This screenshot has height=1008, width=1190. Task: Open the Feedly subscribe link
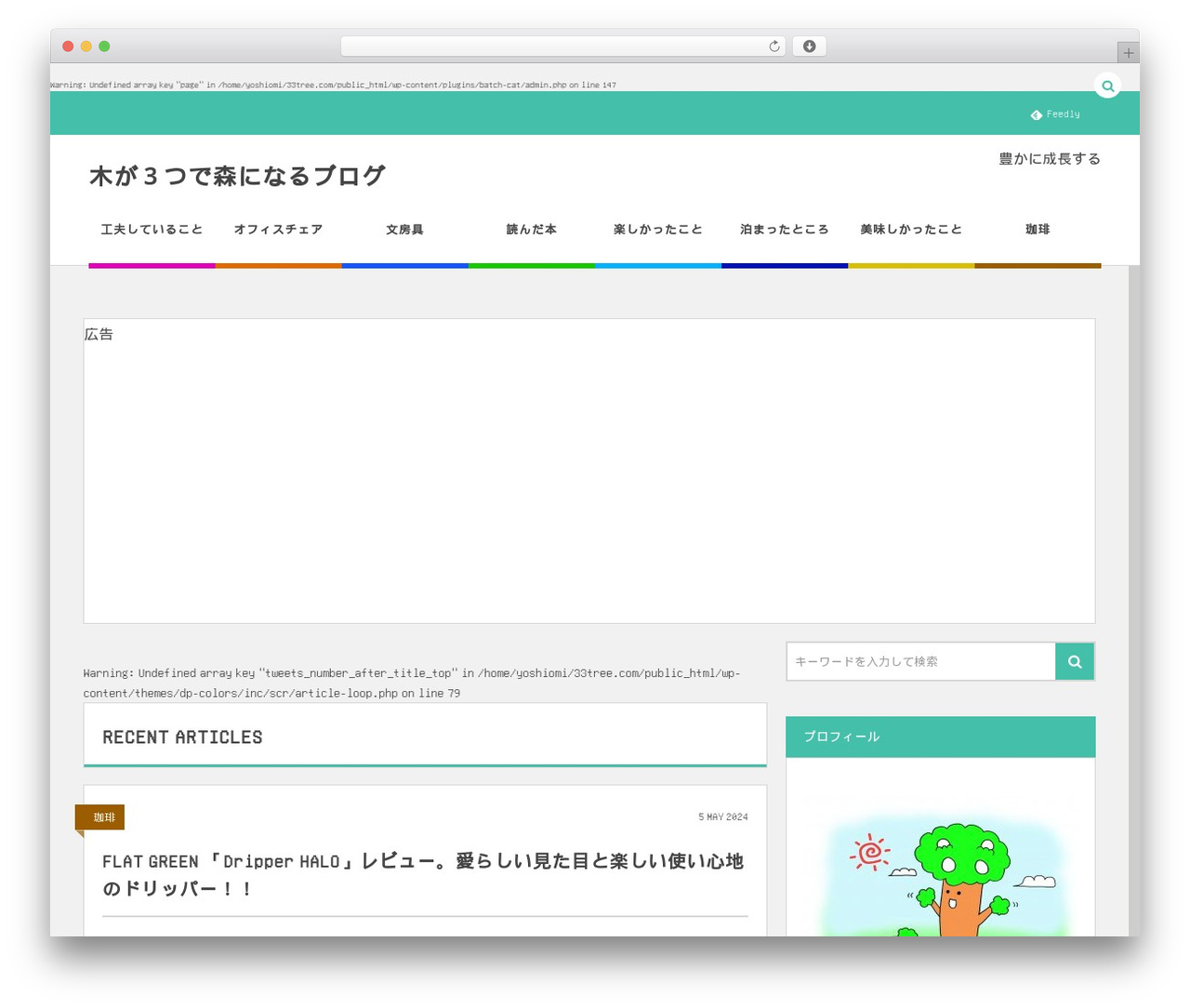coord(1055,114)
